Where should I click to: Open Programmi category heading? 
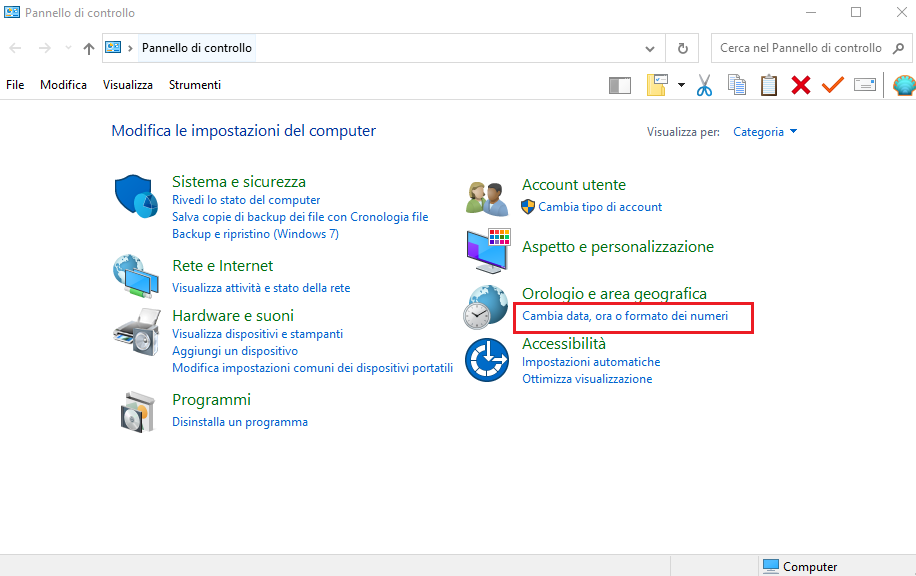[x=211, y=400]
